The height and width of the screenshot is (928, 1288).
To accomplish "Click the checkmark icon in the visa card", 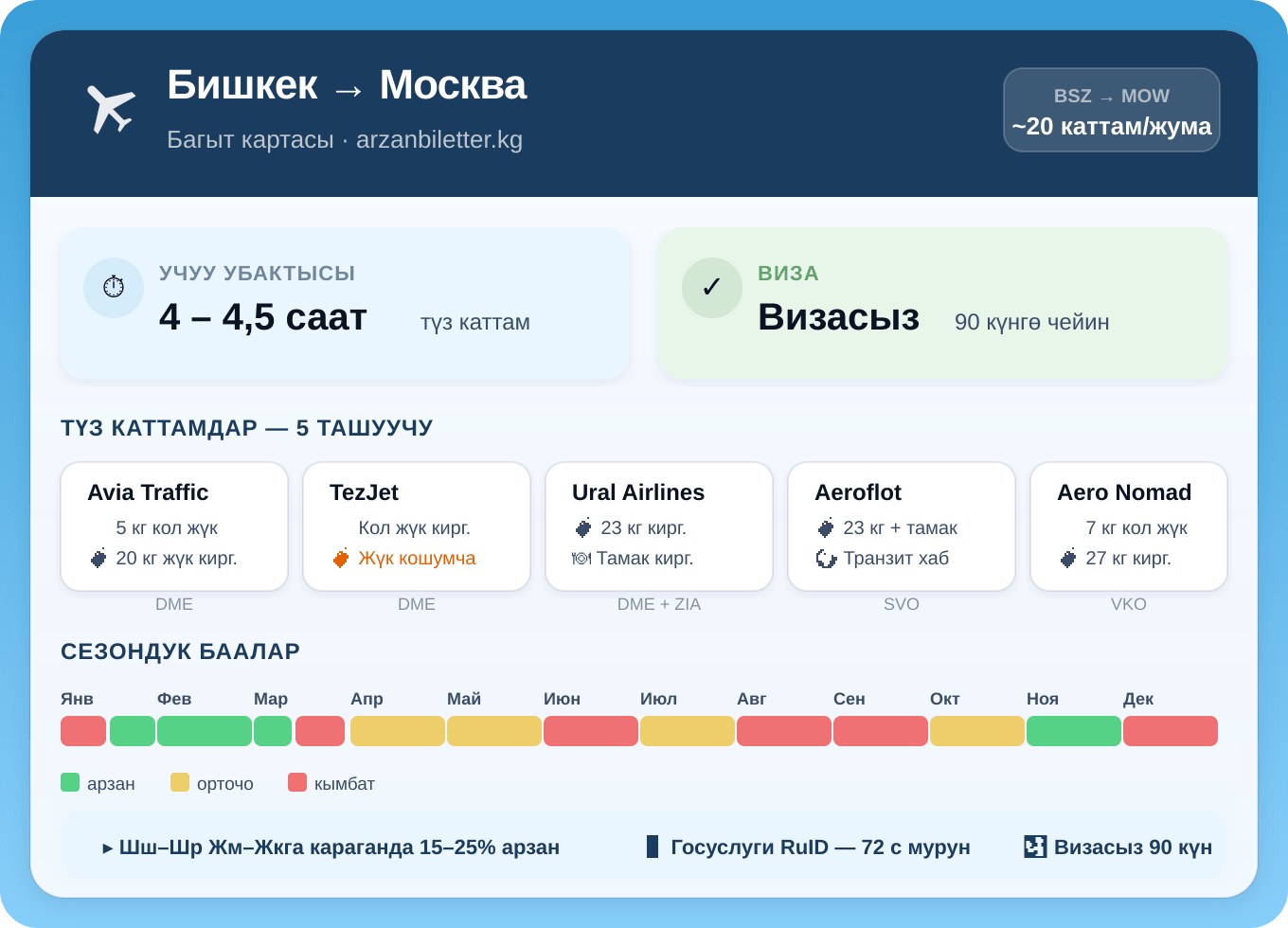I will 712,288.
